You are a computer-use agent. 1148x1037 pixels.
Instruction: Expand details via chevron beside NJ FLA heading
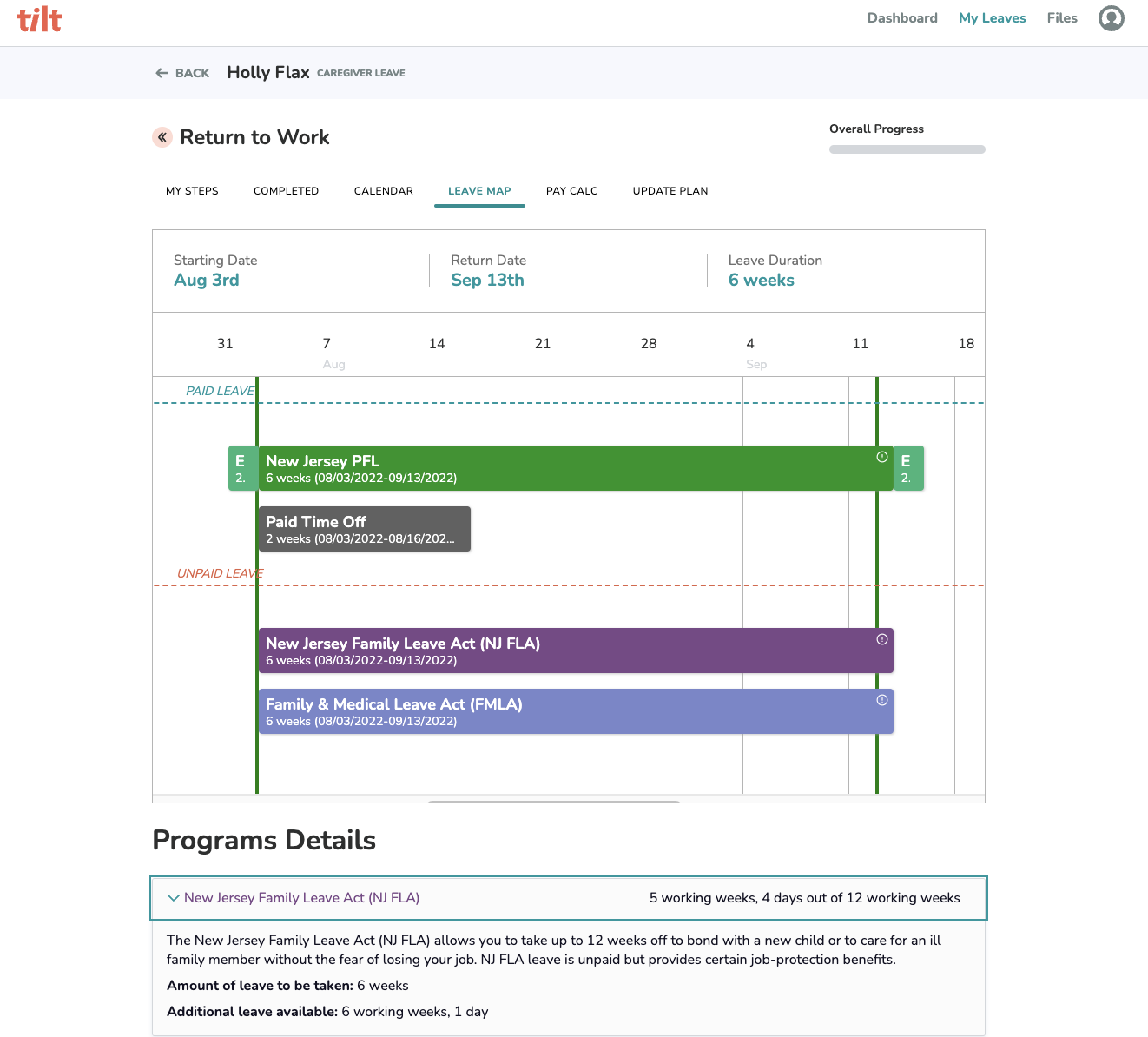173,898
